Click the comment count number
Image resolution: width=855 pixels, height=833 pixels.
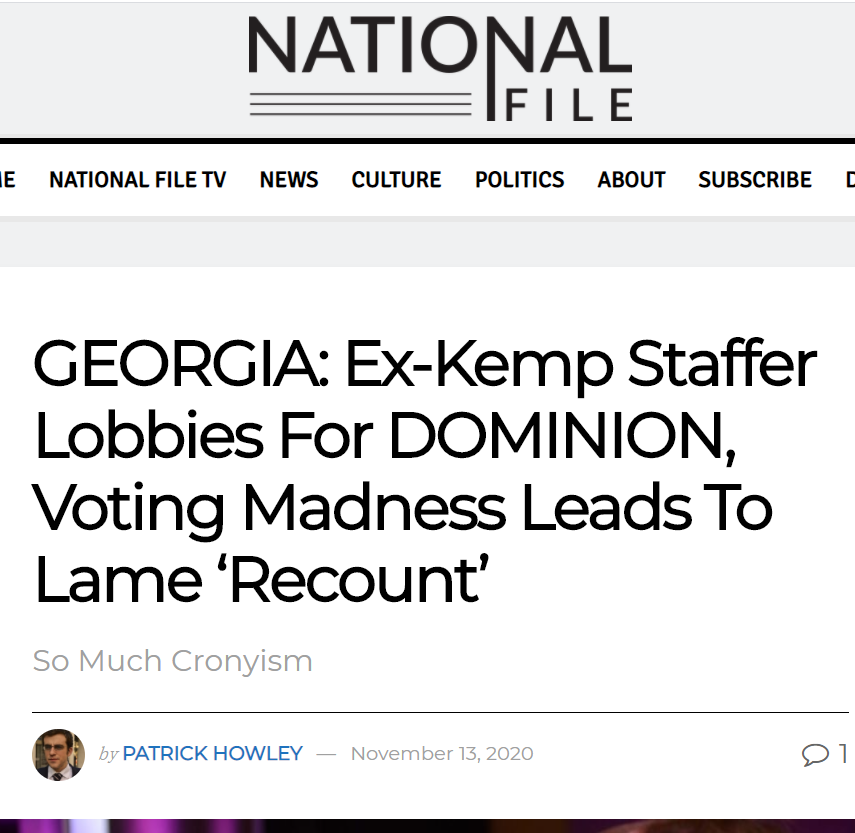843,754
